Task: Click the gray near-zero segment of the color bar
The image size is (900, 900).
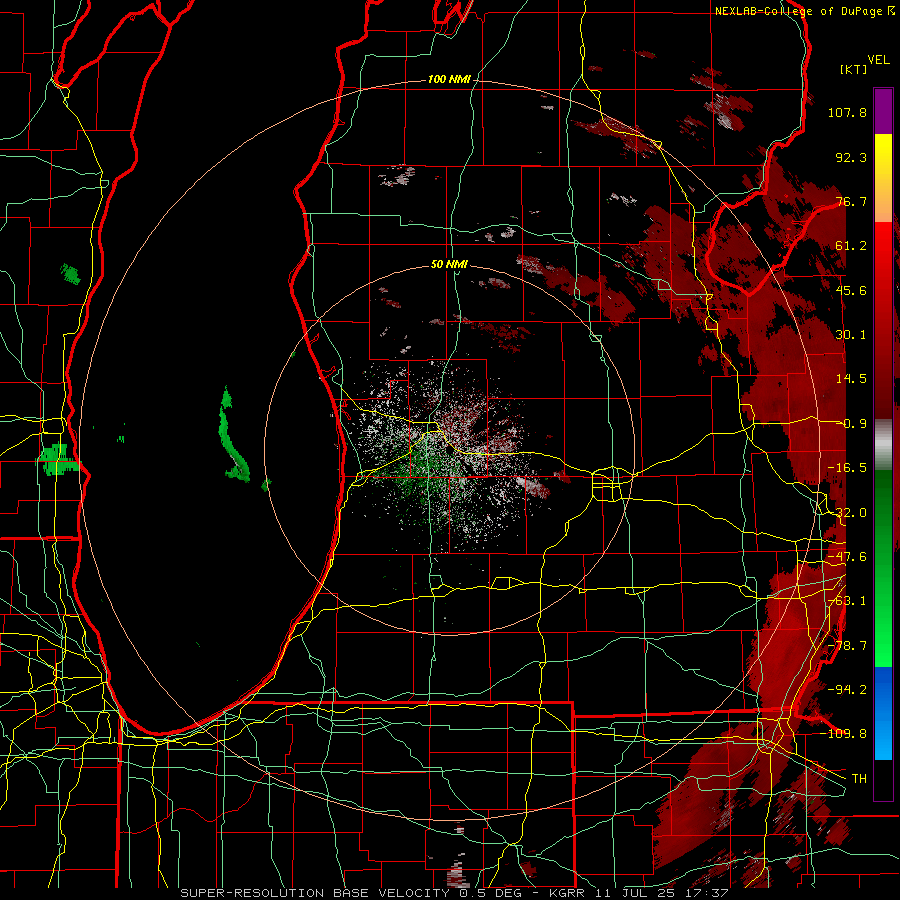Action: pos(883,444)
